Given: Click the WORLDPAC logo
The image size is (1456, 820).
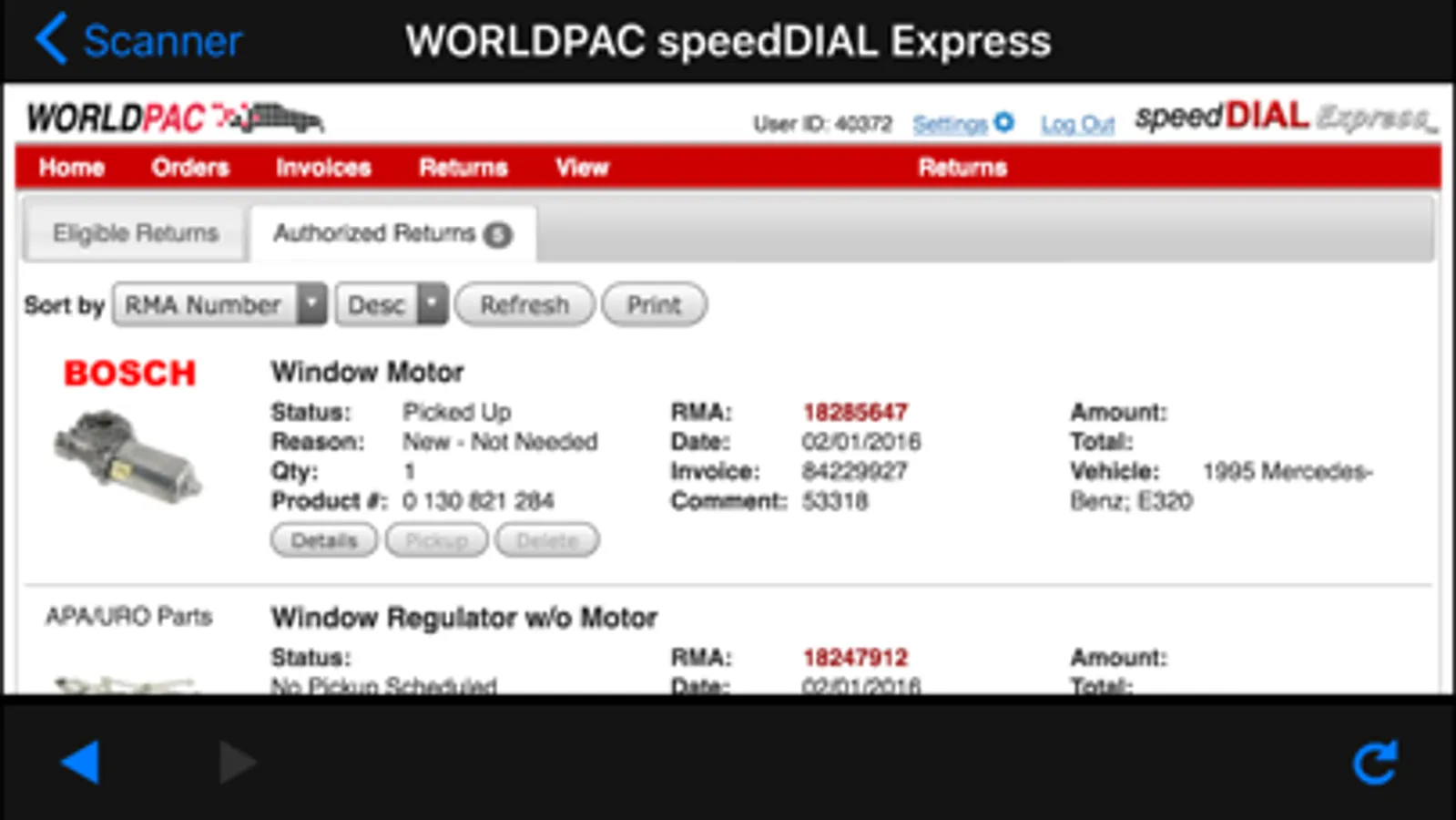Looking at the screenshot, I should (x=175, y=118).
